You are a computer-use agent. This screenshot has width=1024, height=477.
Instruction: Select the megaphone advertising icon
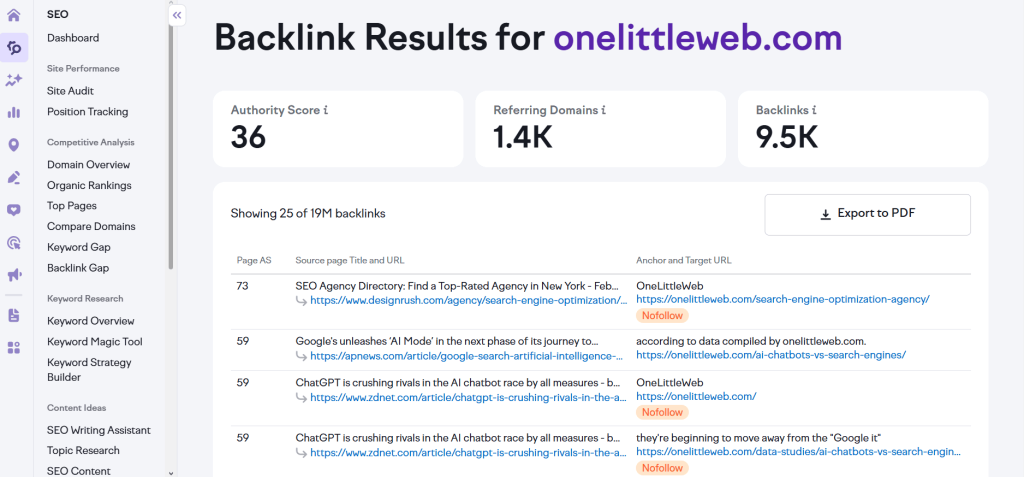(x=14, y=275)
